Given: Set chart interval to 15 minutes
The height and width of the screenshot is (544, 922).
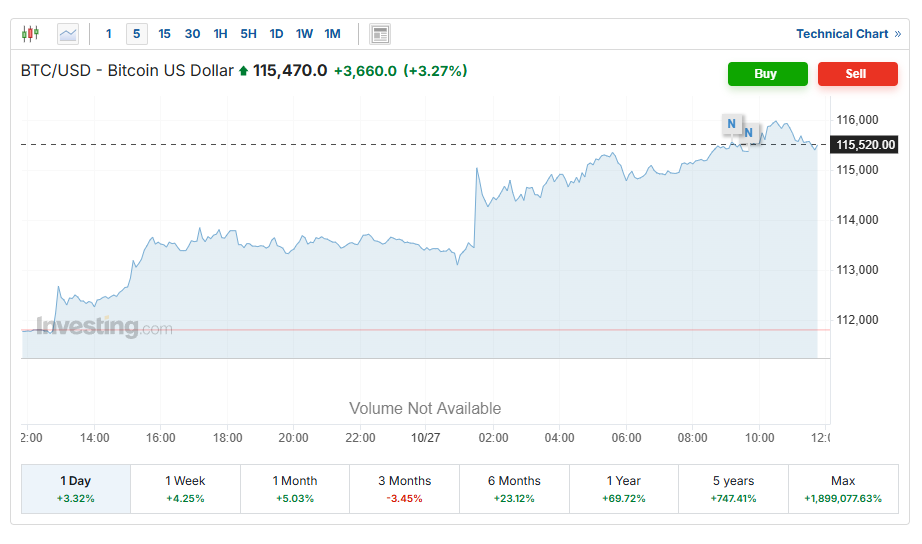Looking at the screenshot, I should pyautogui.click(x=165, y=34).
